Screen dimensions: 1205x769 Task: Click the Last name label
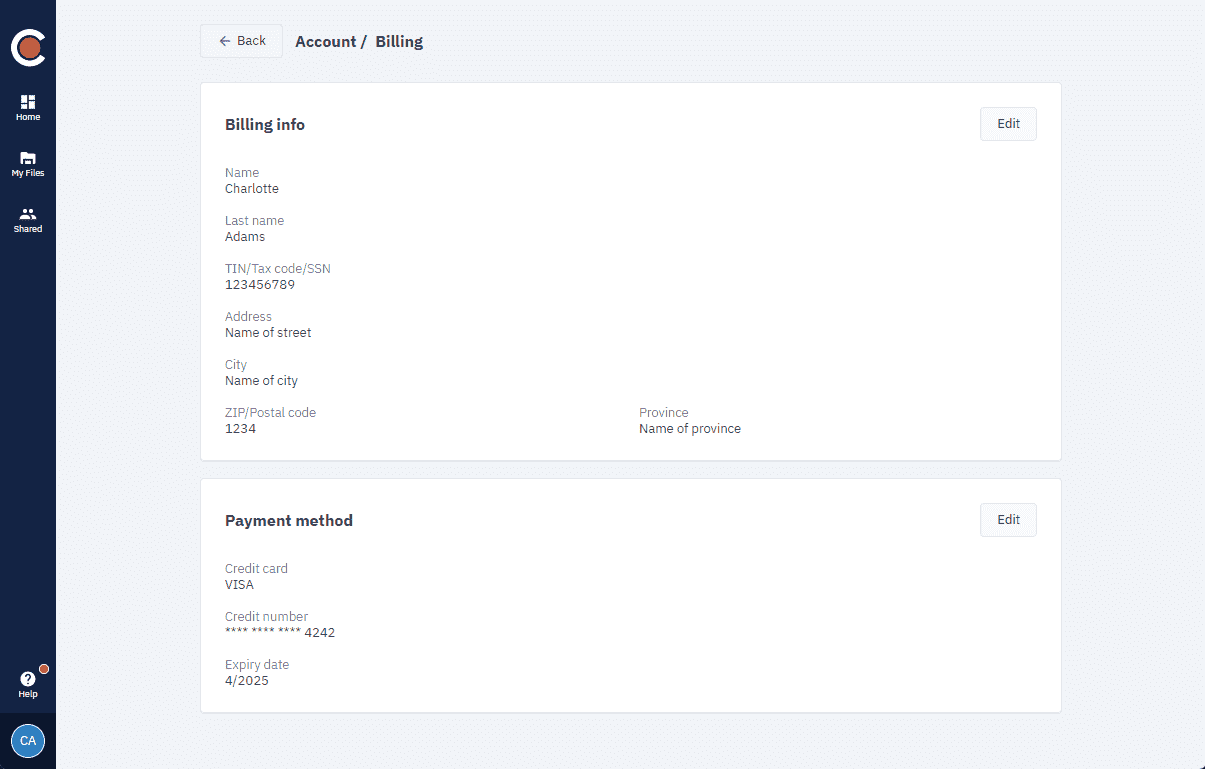click(254, 221)
